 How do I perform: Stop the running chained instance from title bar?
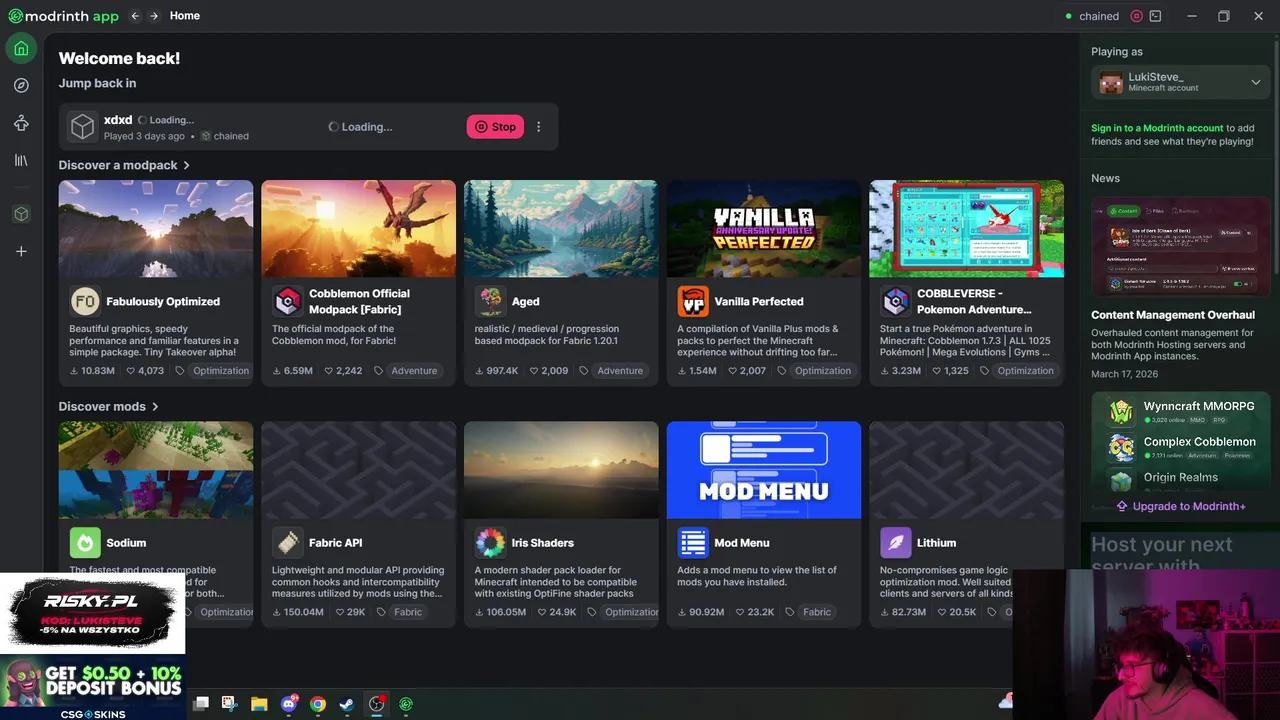1136,16
